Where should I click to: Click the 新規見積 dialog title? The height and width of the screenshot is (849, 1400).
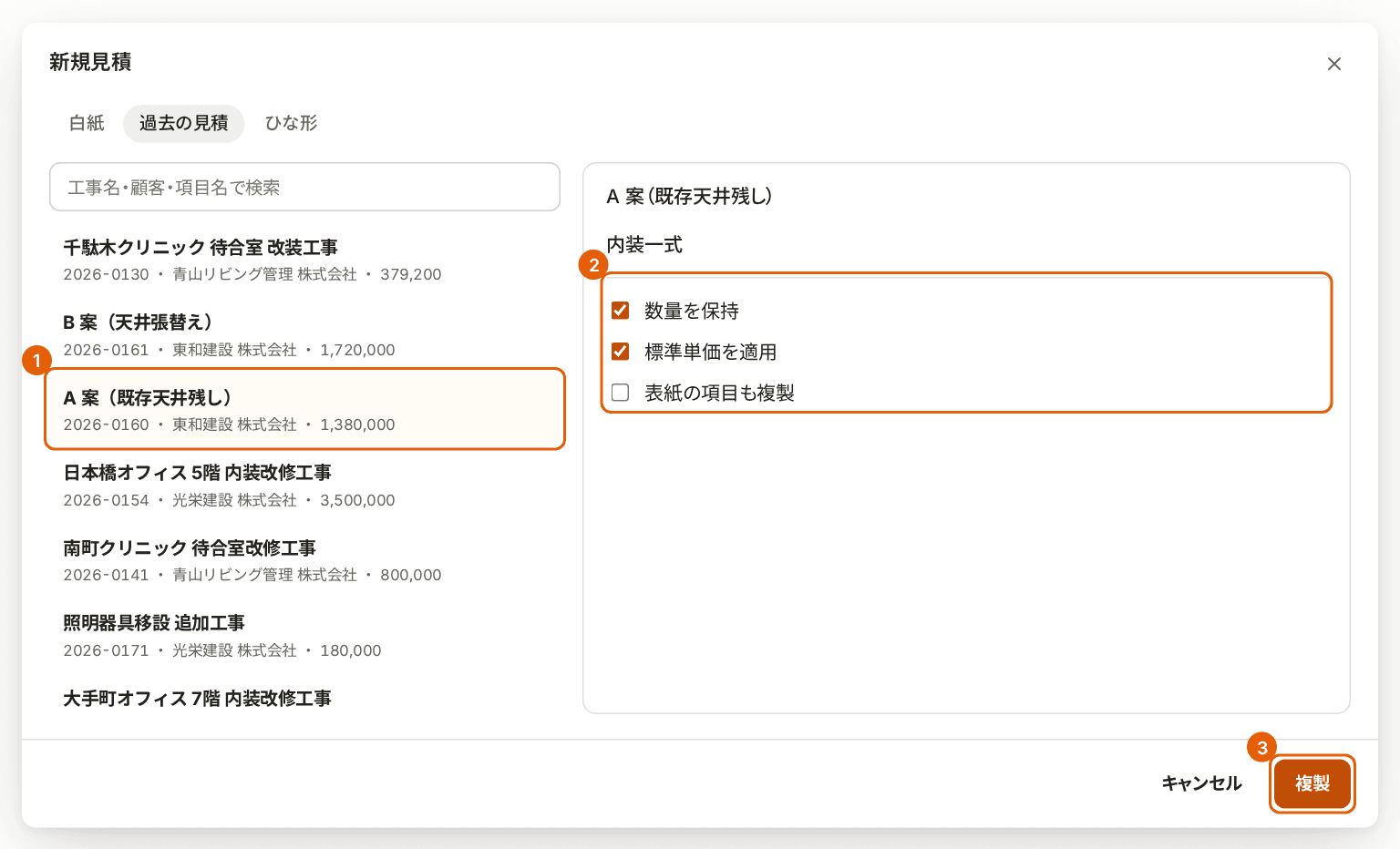[x=90, y=62]
